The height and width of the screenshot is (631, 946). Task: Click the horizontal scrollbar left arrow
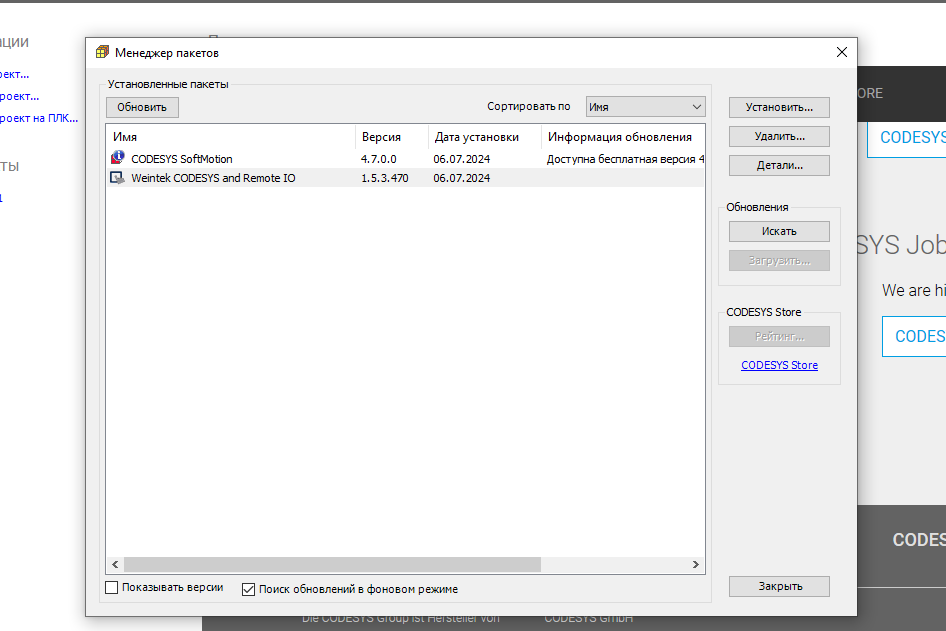(x=115, y=565)
